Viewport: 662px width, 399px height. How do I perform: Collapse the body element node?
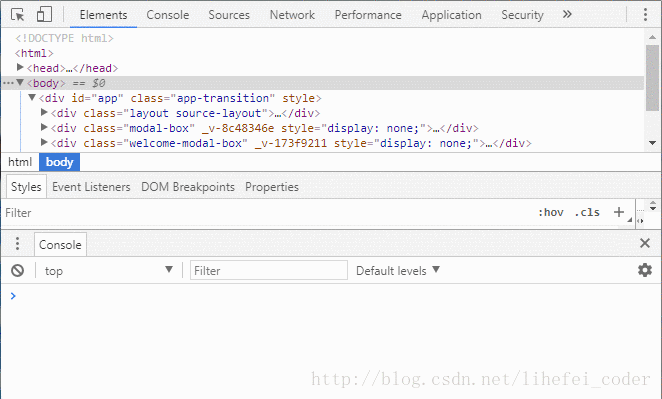tap(19, 82)
